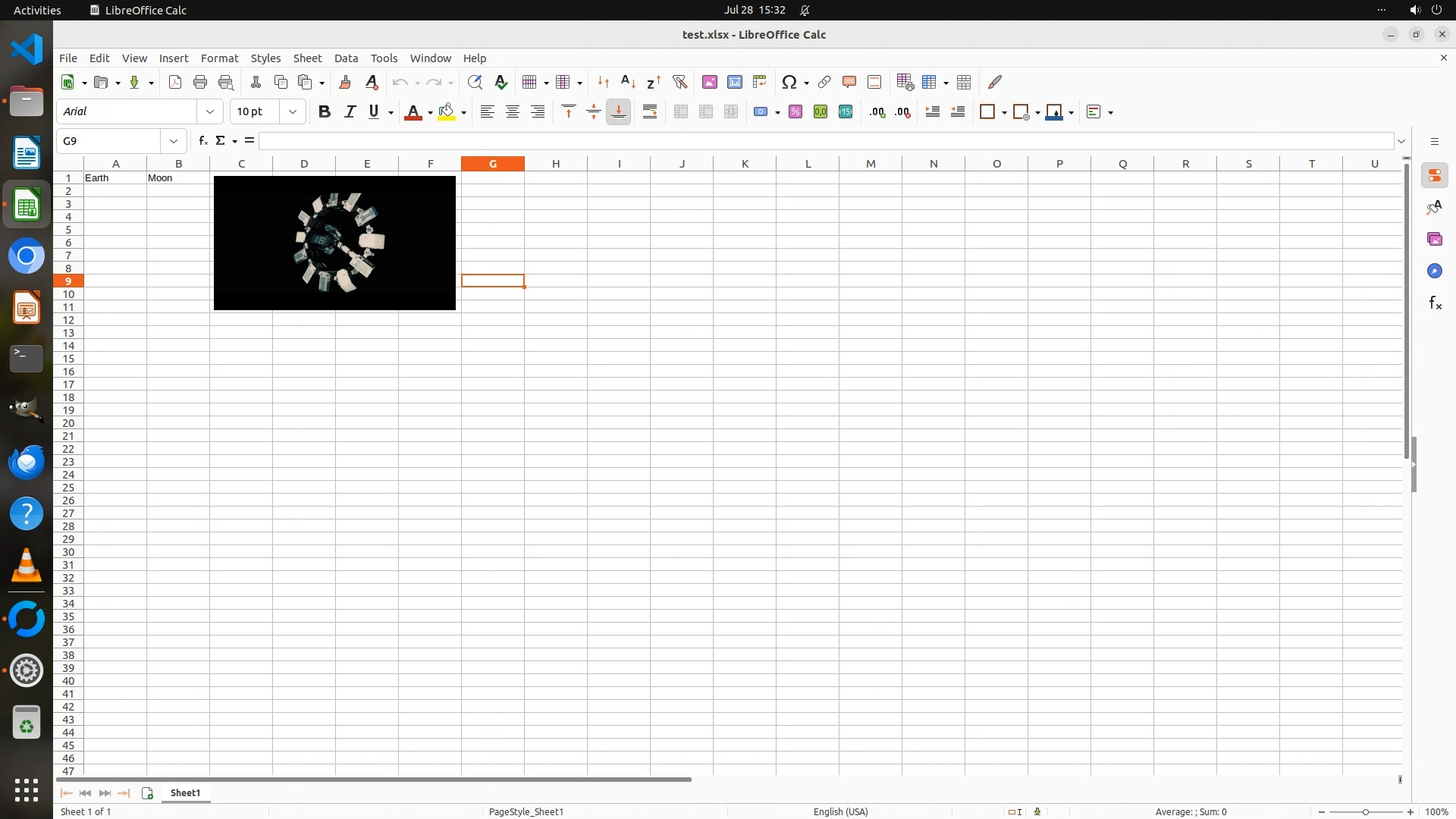Toggle Wrap Text button

[x=650, y=111]
